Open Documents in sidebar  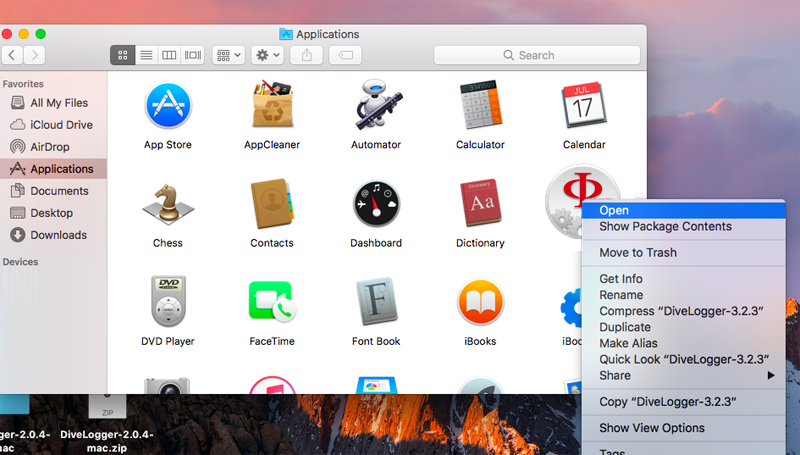coord(53,191)
